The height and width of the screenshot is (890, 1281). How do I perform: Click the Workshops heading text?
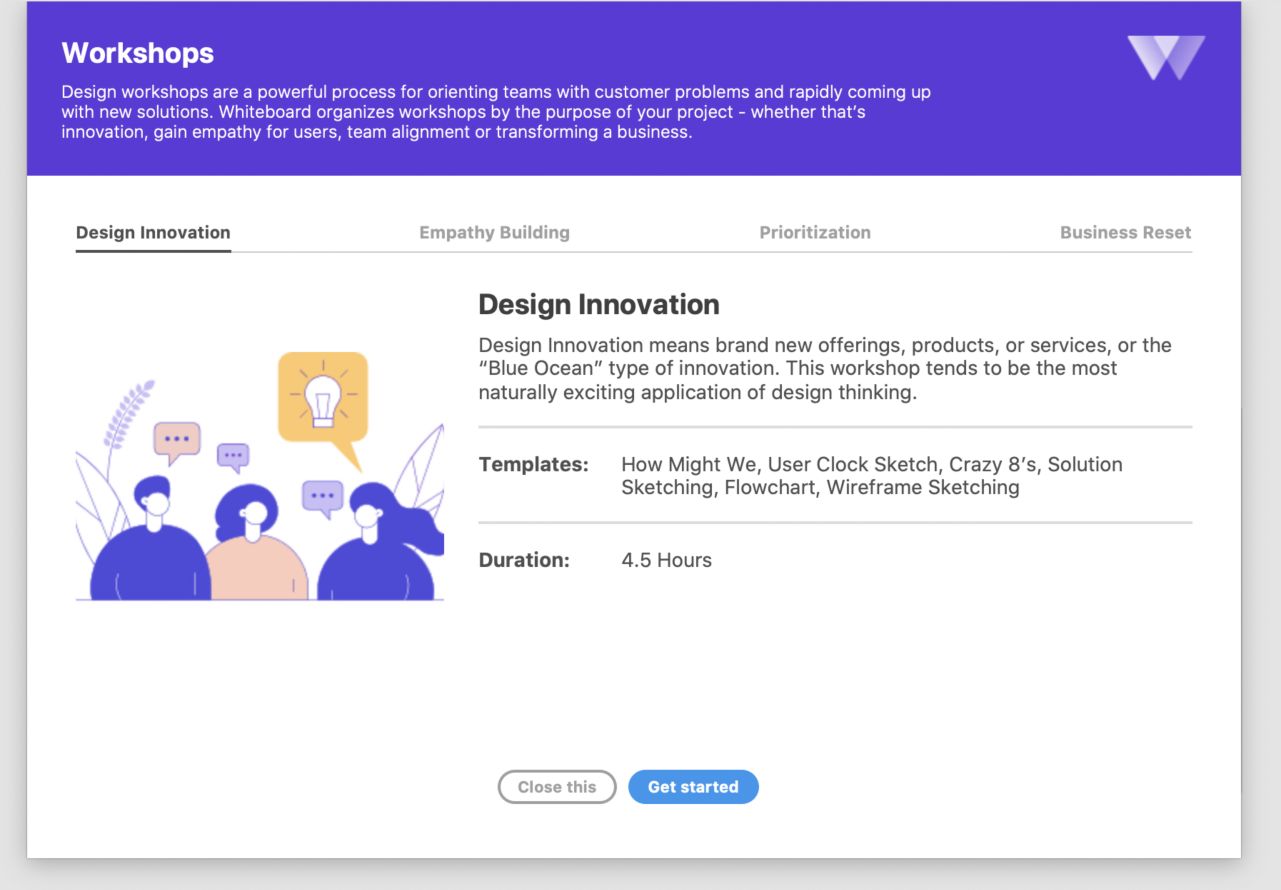pos(137,52)
